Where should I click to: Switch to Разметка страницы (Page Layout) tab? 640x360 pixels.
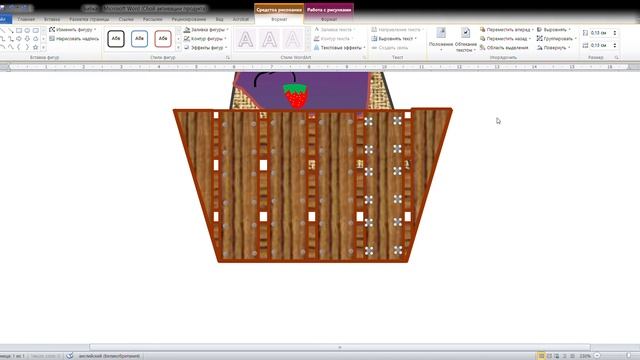pyautogui.click(x=89, y=19)
